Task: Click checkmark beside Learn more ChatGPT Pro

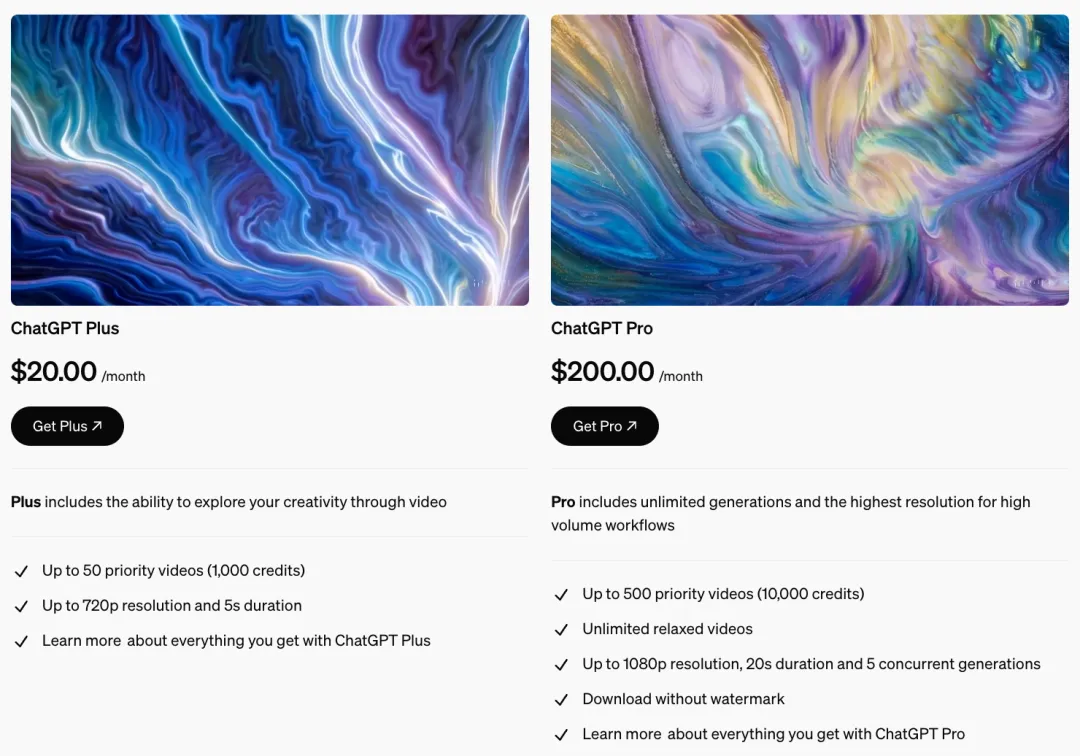Action: tap(561, 735)
